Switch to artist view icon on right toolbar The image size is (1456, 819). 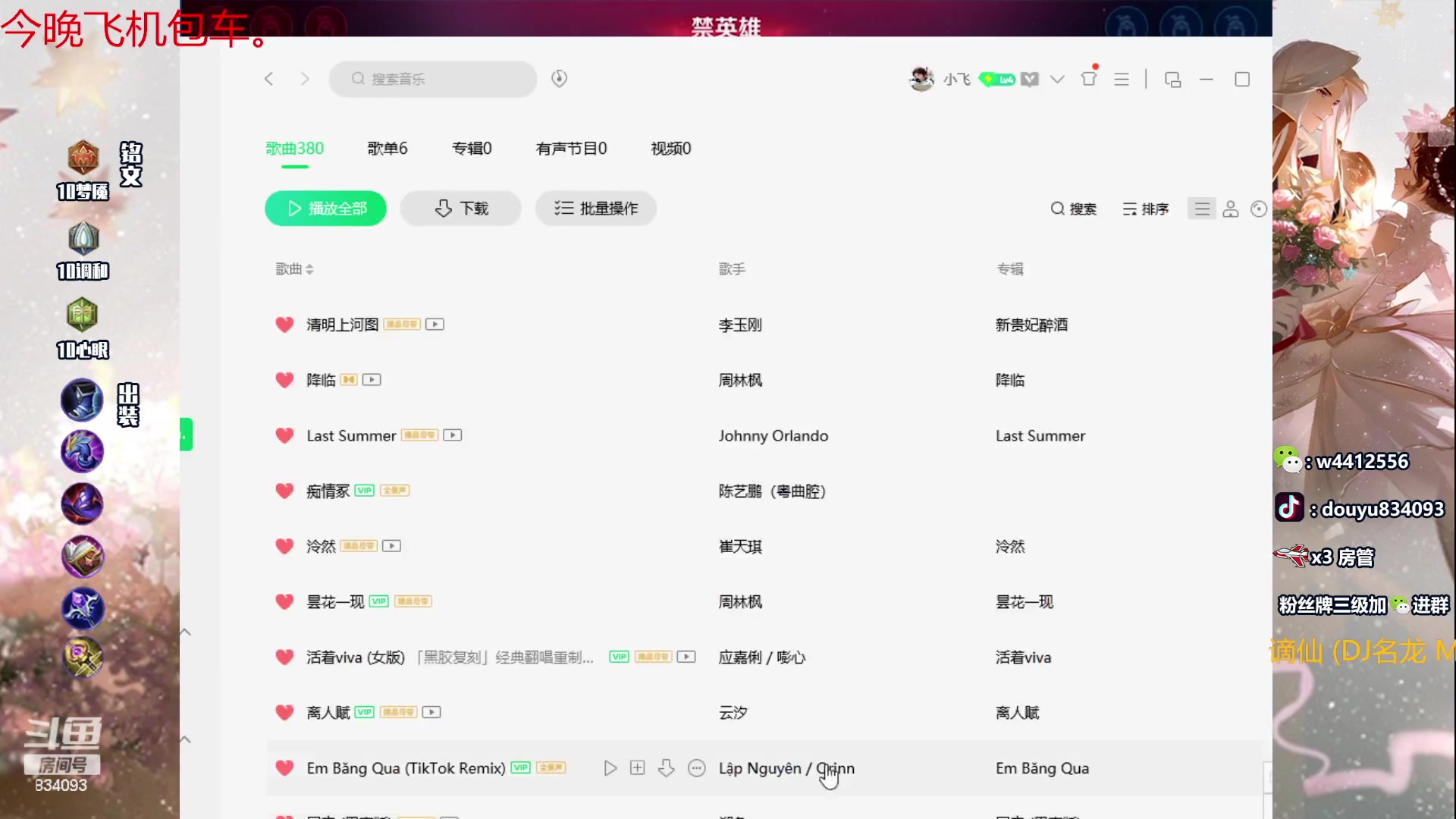tap(1231, 209)
